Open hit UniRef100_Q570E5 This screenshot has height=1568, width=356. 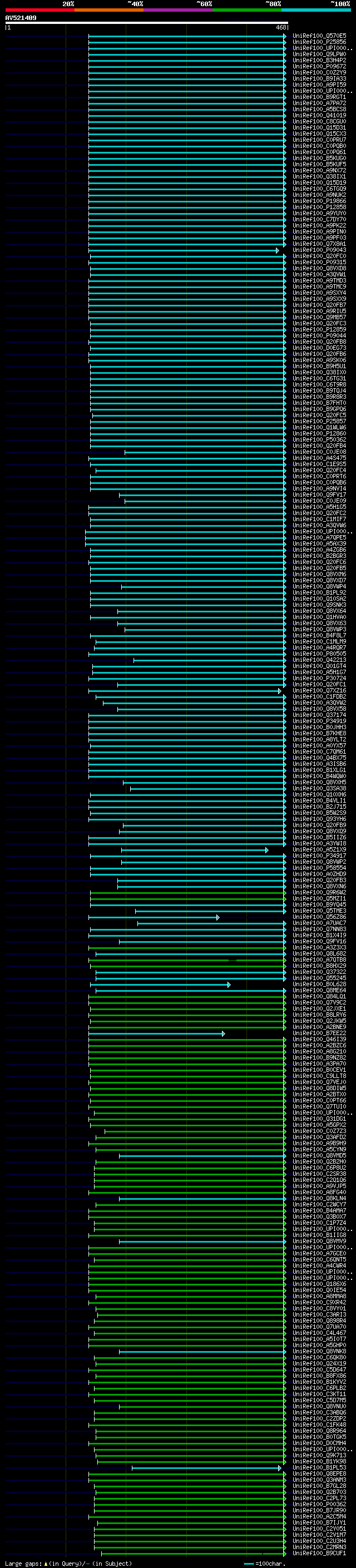pyautogui.click(x=319, y=36)
